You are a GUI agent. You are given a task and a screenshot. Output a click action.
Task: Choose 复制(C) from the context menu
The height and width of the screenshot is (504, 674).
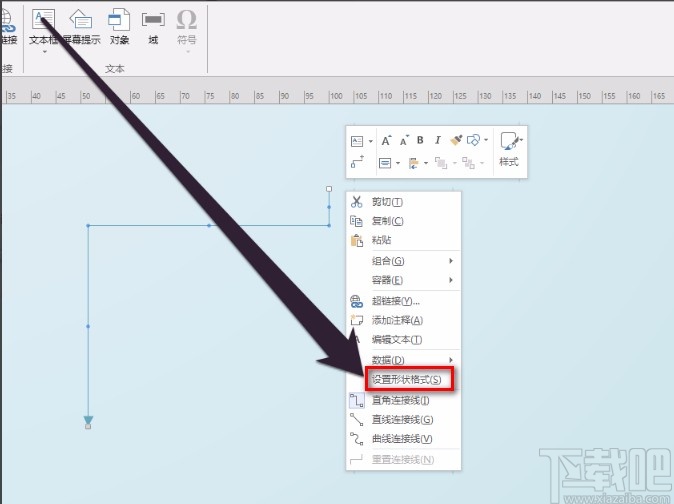point(404,221)
